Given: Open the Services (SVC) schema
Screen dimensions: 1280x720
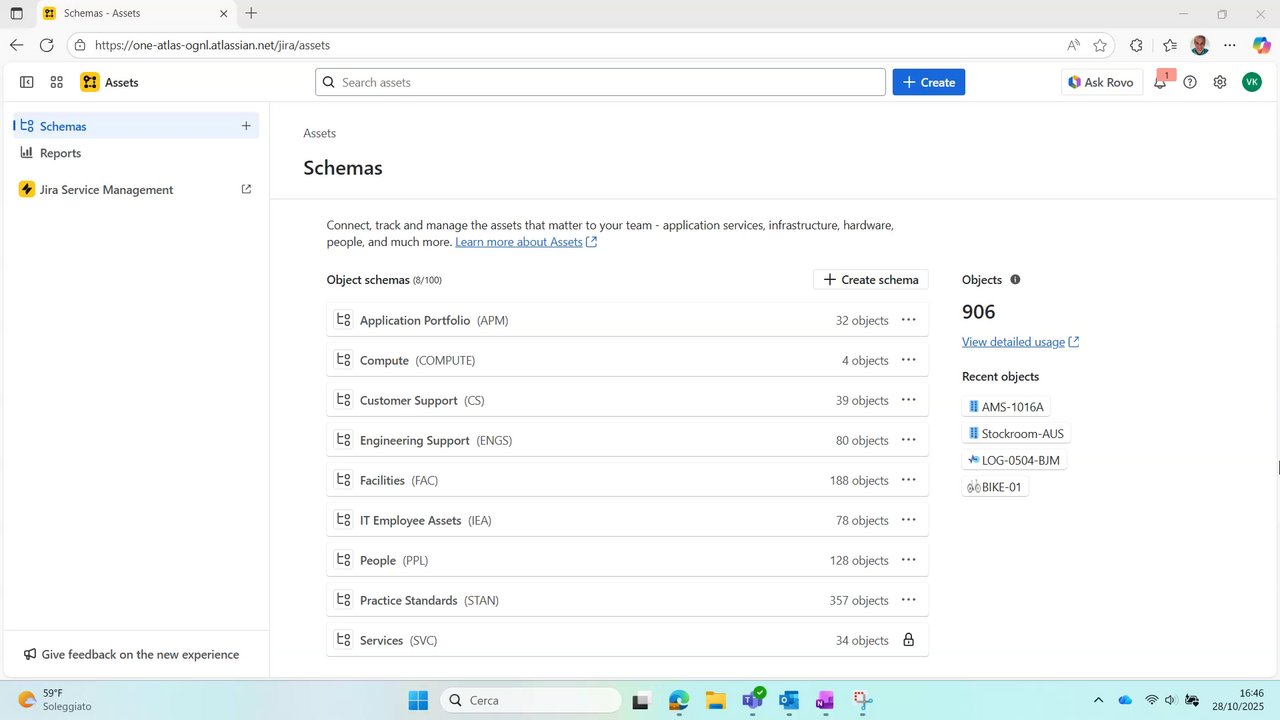Looking at the screenshot, I should pyautogui.click(x=627, y=640).
